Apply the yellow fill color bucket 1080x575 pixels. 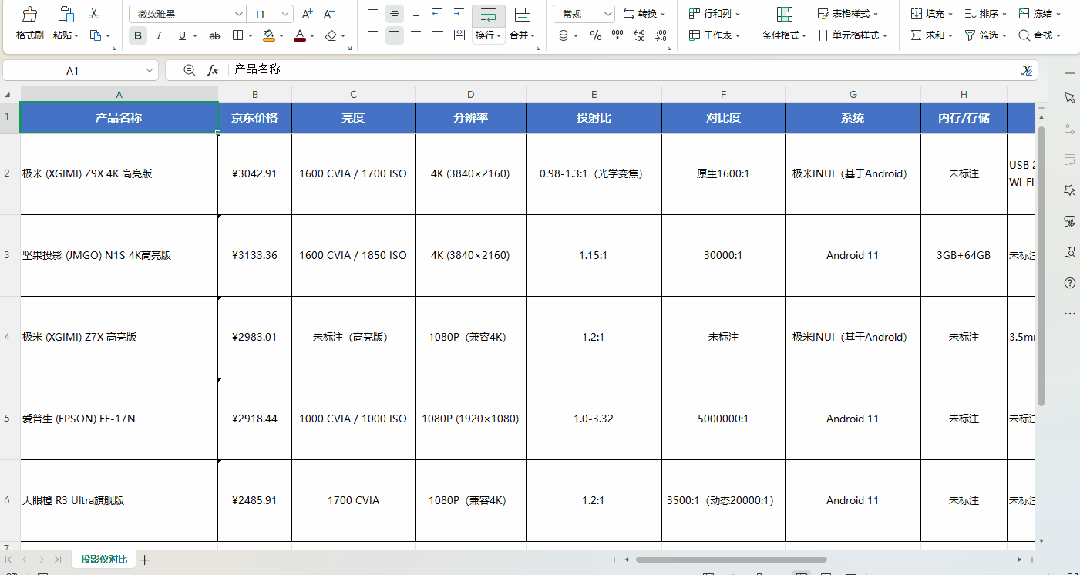[x=269, y=36]
